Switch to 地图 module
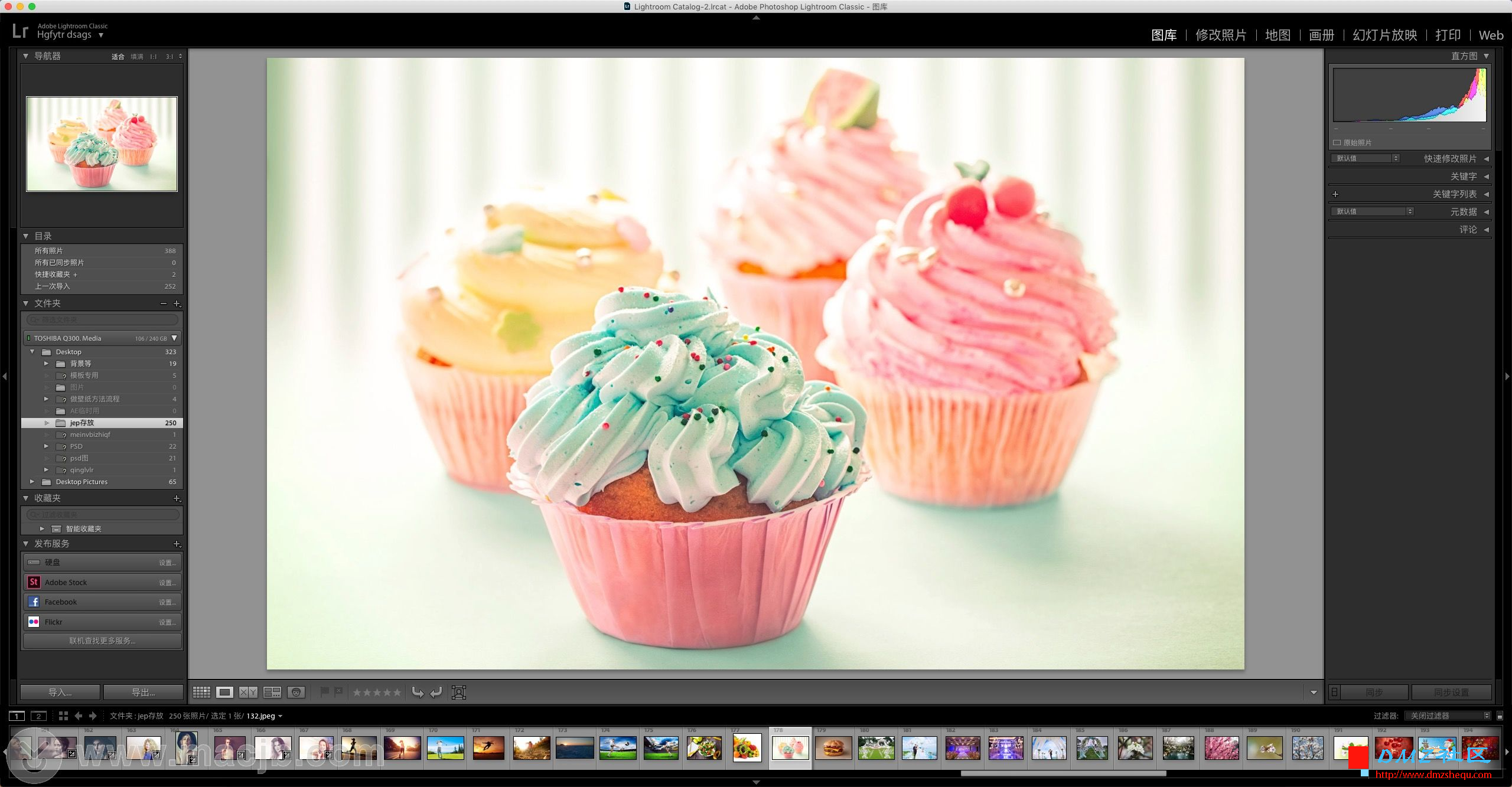The width and height of the screenshot is (1512, 787). 1278,35
